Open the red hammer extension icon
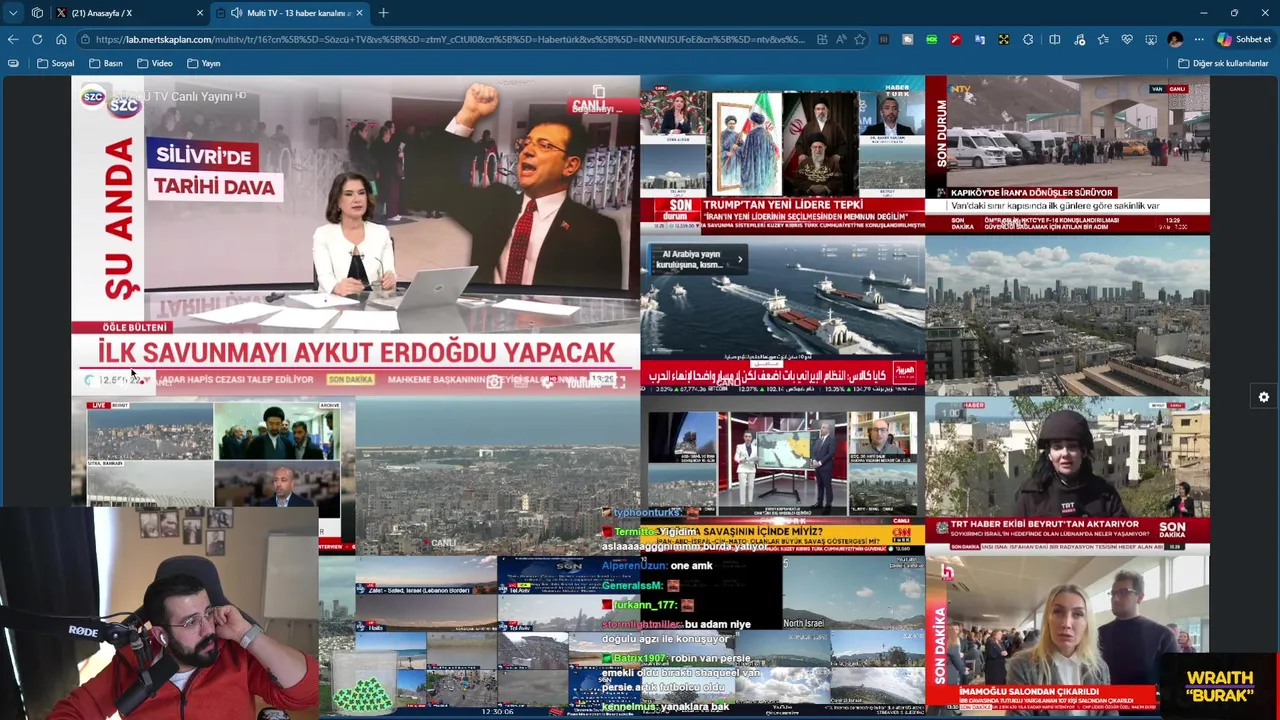Screen dimensions: 1280x720 956,39
